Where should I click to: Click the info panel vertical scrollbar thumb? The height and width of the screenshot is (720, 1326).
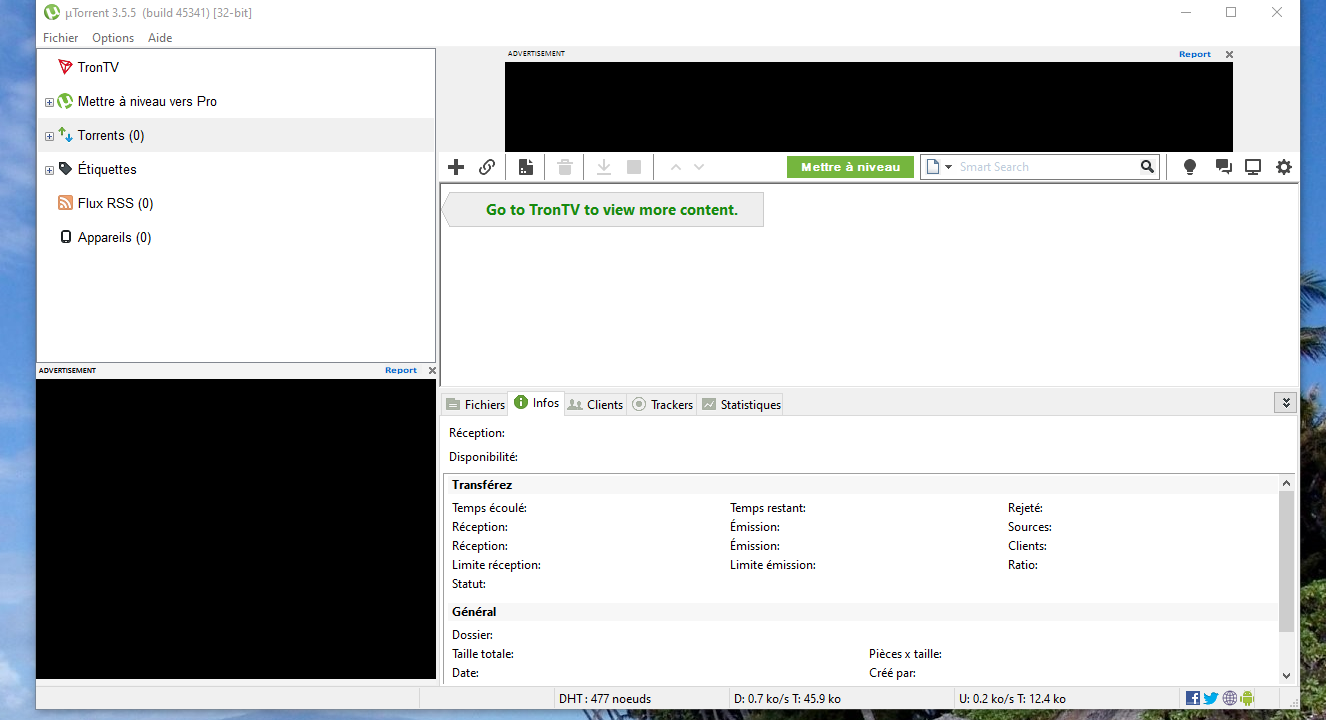[1286, 561]
